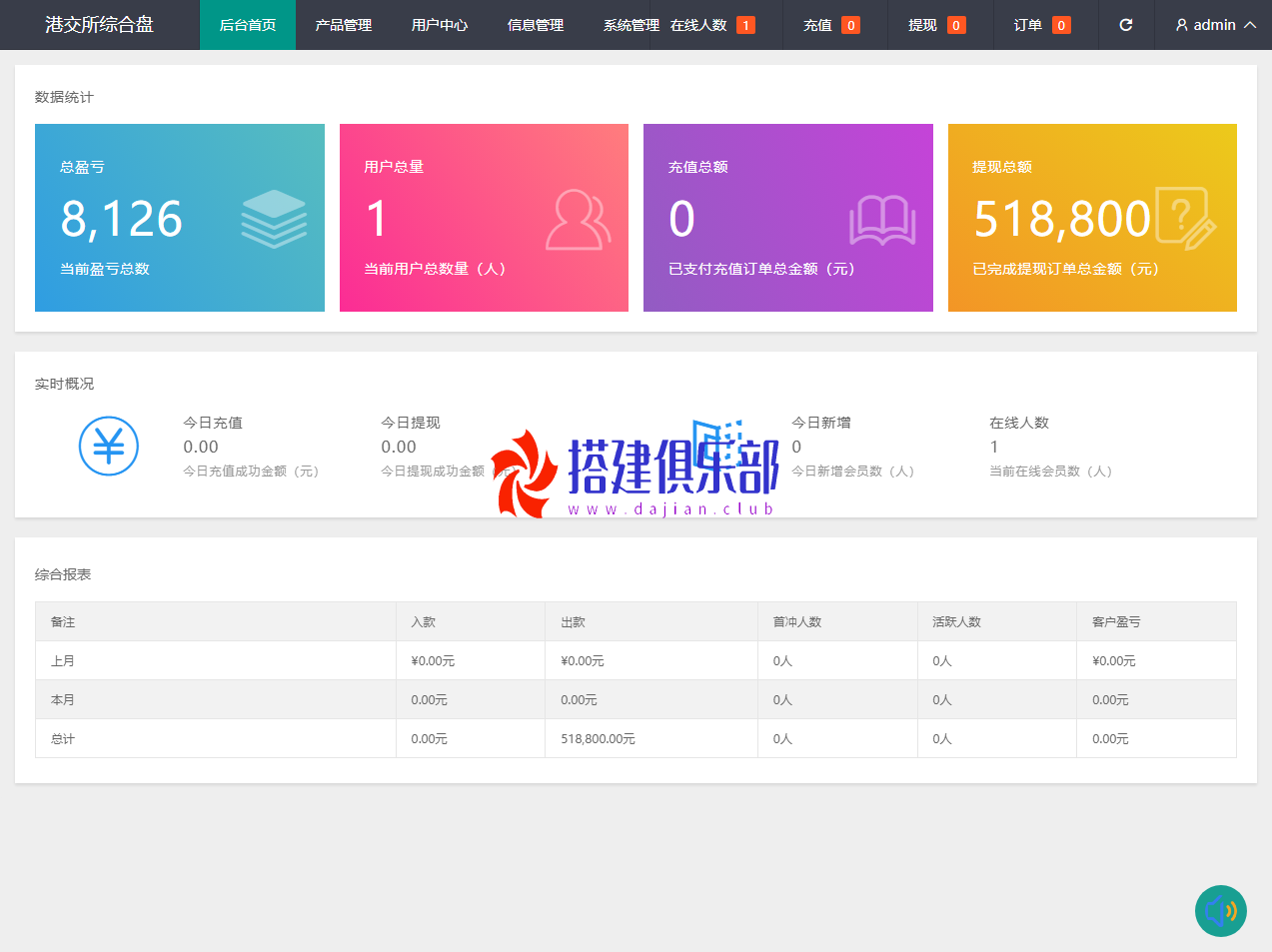Click the 入款 column header
The width and height of the screenshot is (1272, 952).
[424, 621]
